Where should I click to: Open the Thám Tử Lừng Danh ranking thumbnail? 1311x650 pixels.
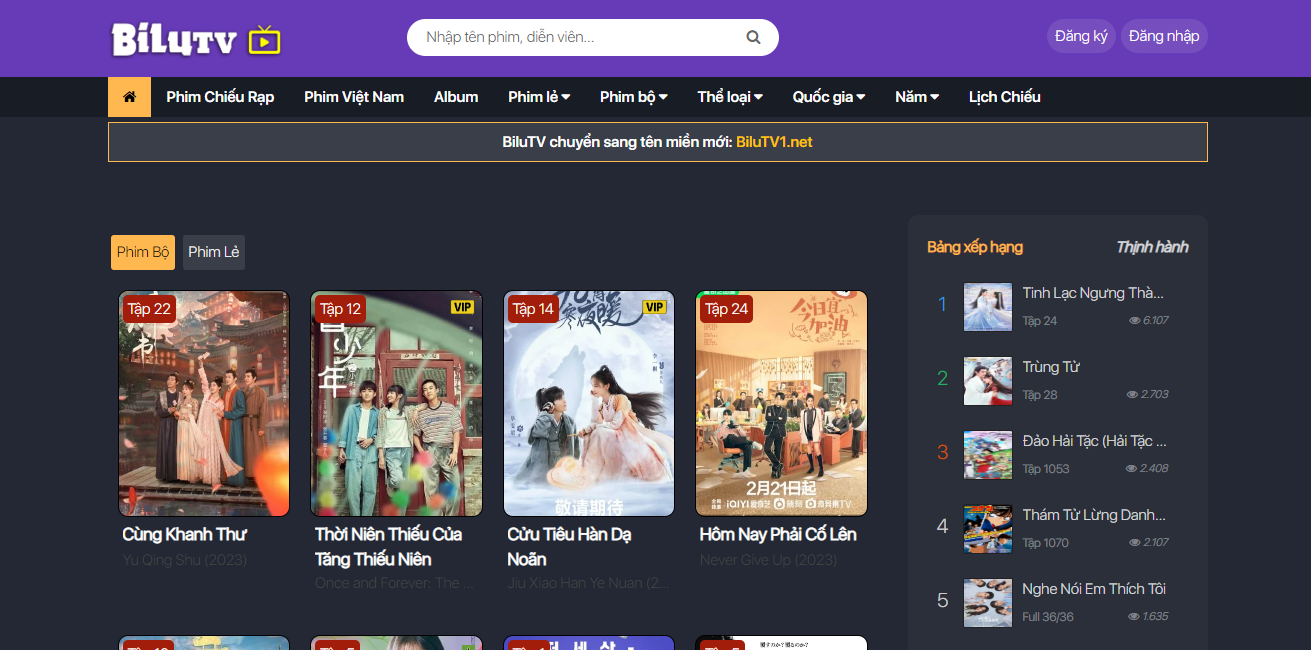click(x=988, y=529)
